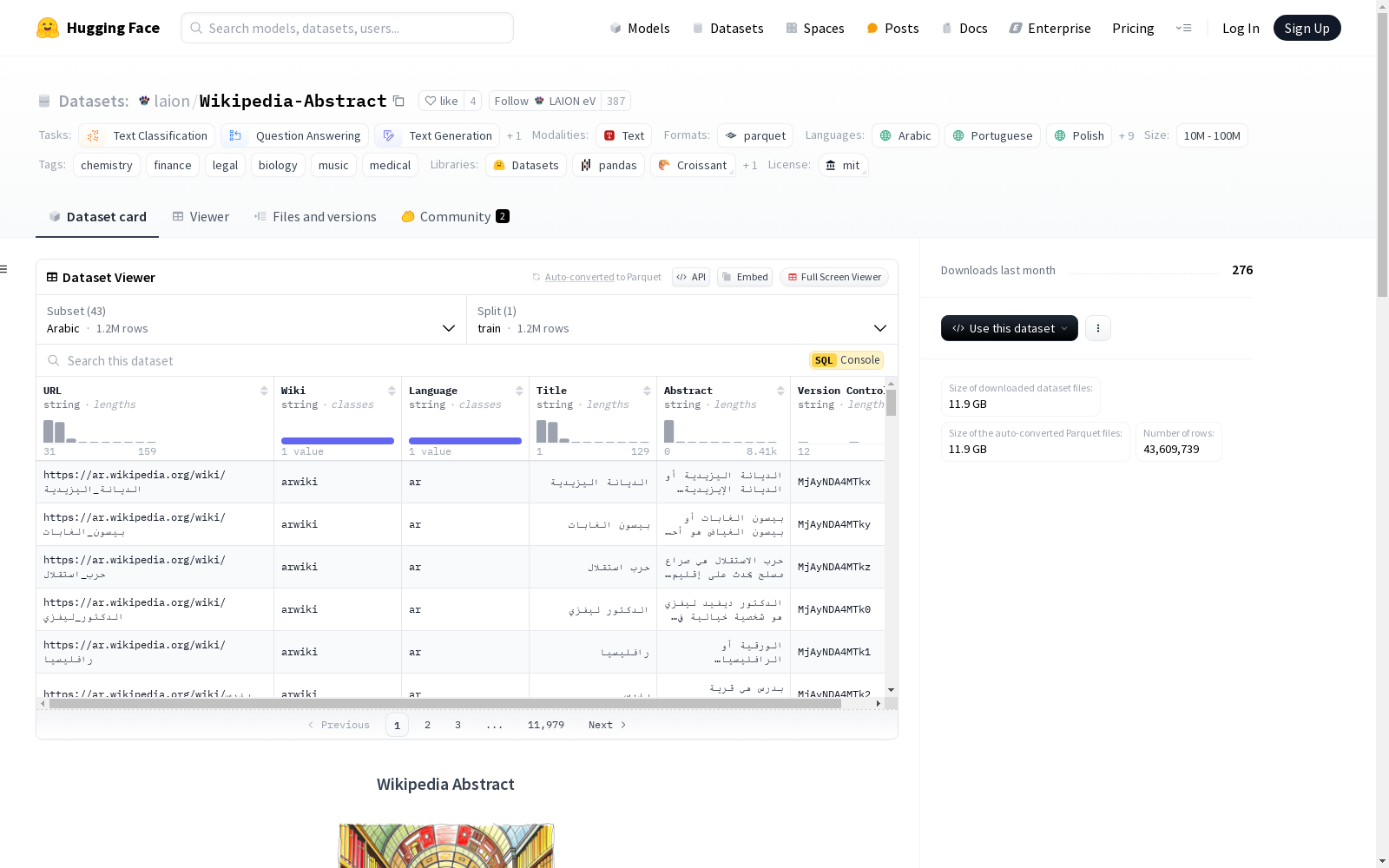Screen dimensions: 1389x868
Task: Go to Spaces in the top navigation
Action: click(x=815, y=28)
